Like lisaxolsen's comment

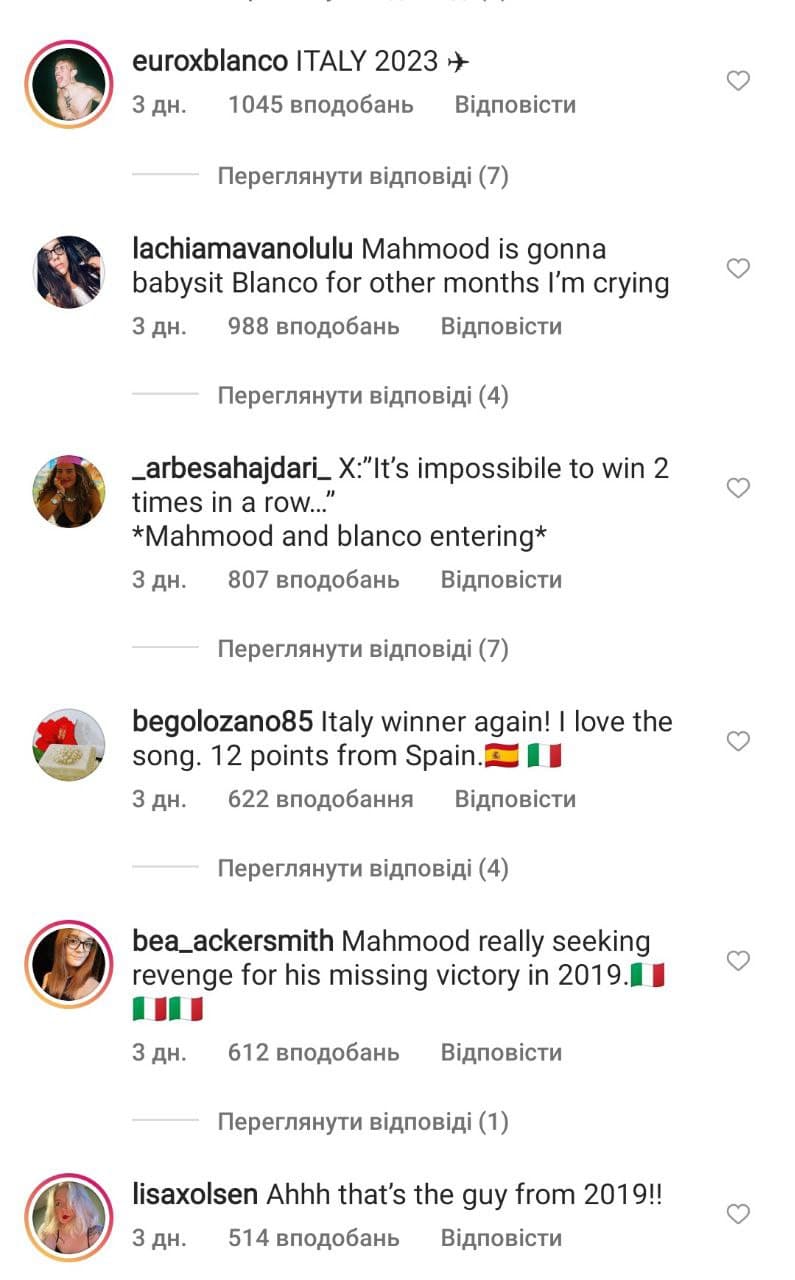point(738,1214)
